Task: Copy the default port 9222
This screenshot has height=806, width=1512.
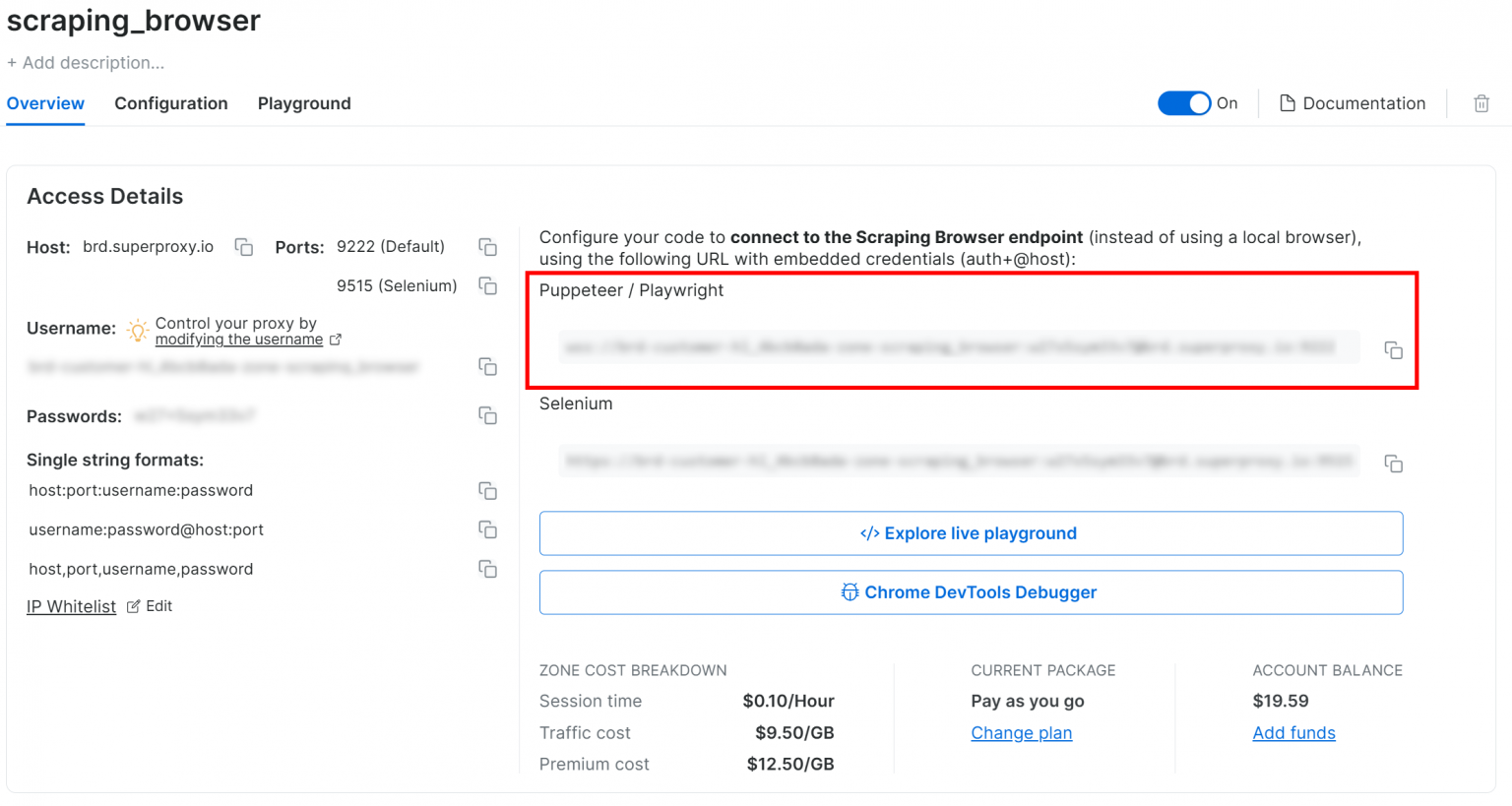Action: 488,247
